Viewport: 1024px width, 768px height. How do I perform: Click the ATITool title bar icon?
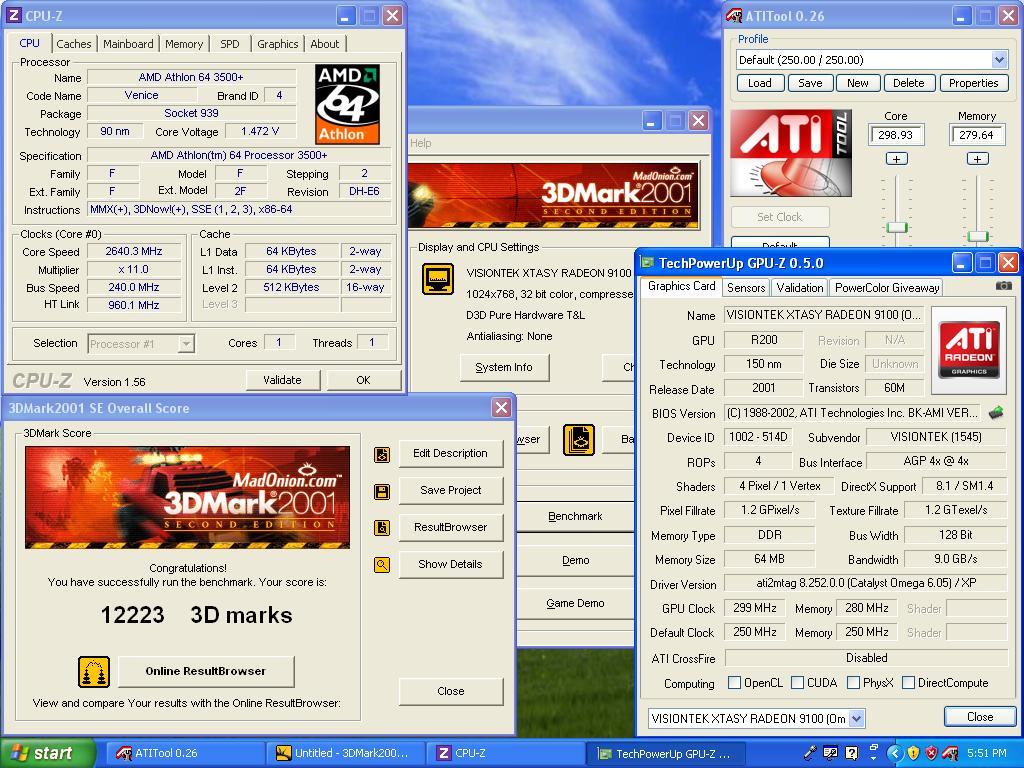pos(734,15)
